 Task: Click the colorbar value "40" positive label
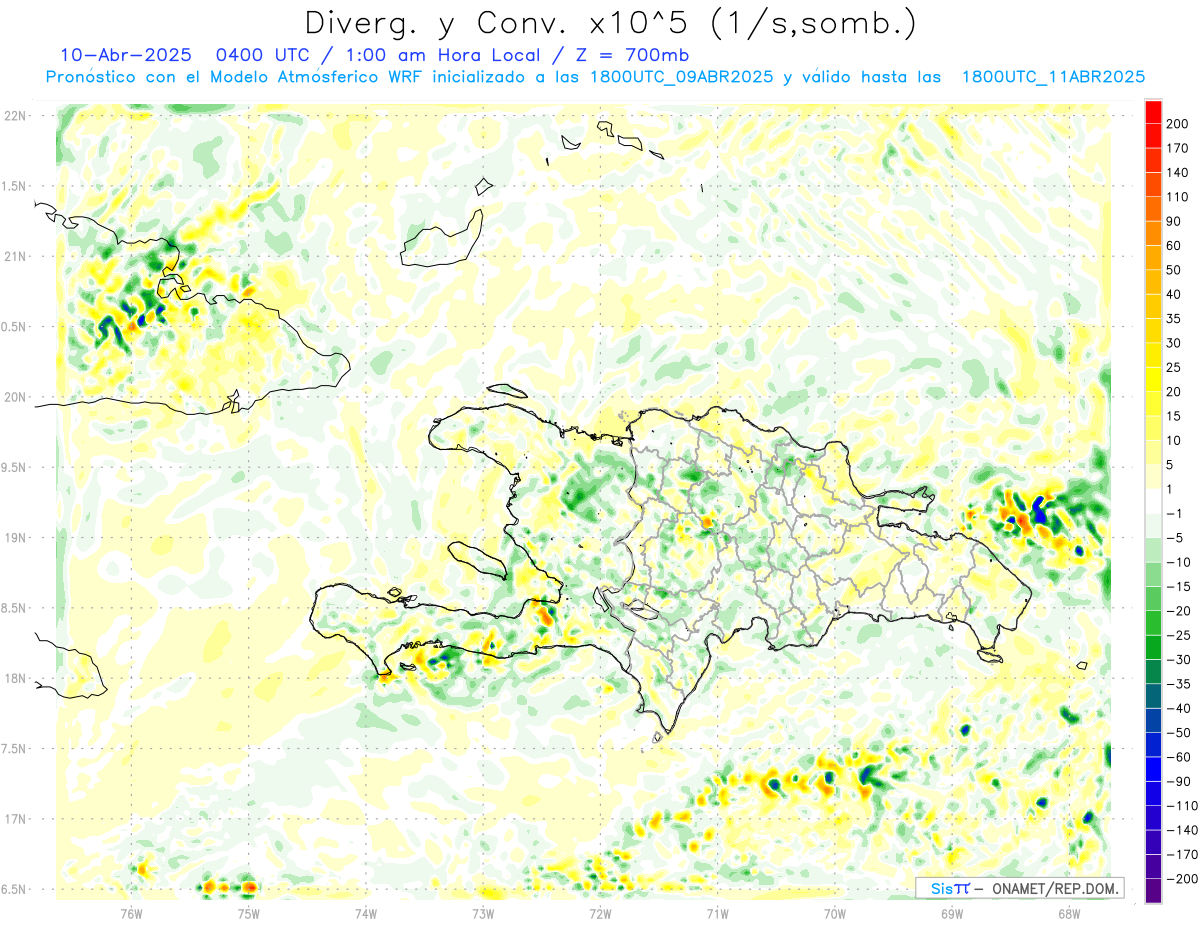[x=1174, y=295]
